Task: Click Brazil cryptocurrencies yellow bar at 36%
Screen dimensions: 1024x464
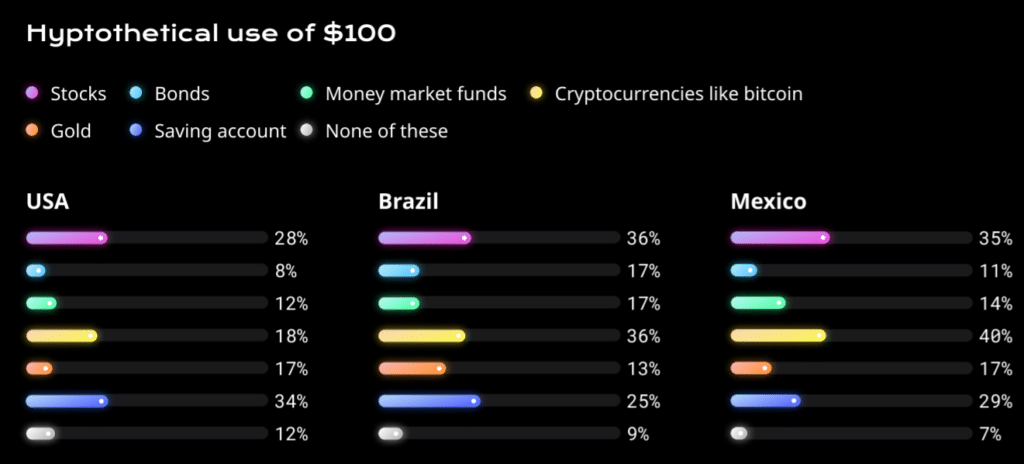Action: (422, 336)
